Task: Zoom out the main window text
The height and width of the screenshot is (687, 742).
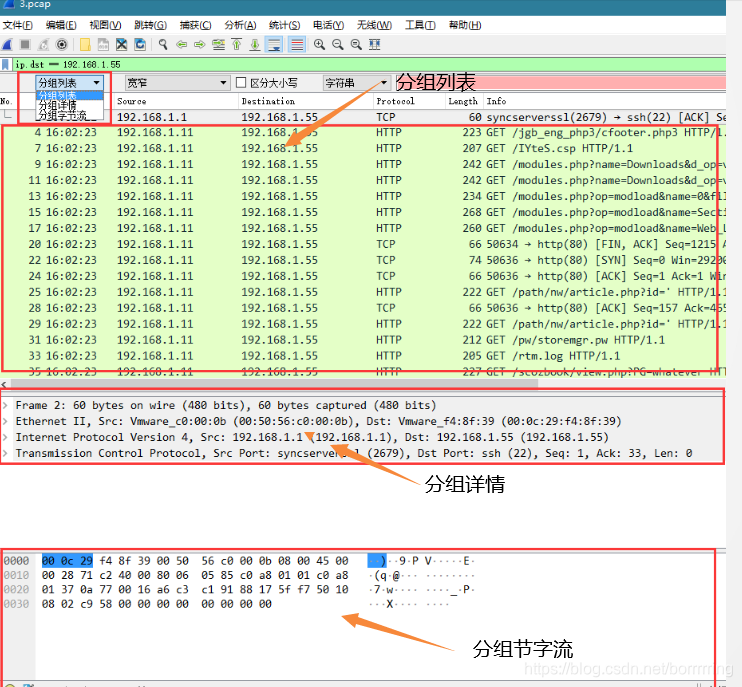Action: point(338,45)
